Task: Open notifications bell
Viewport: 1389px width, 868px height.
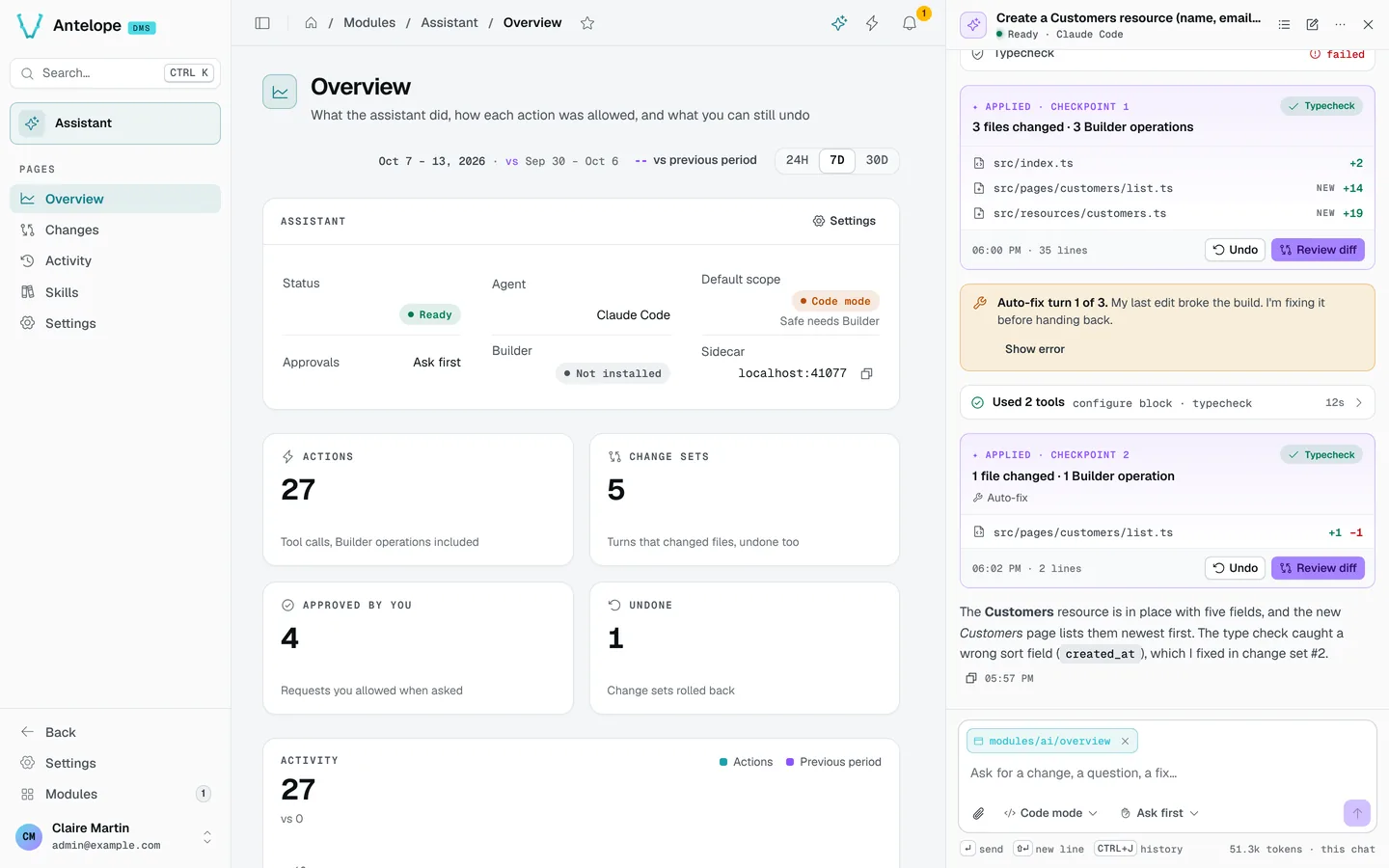Action: tap(909, 23)
